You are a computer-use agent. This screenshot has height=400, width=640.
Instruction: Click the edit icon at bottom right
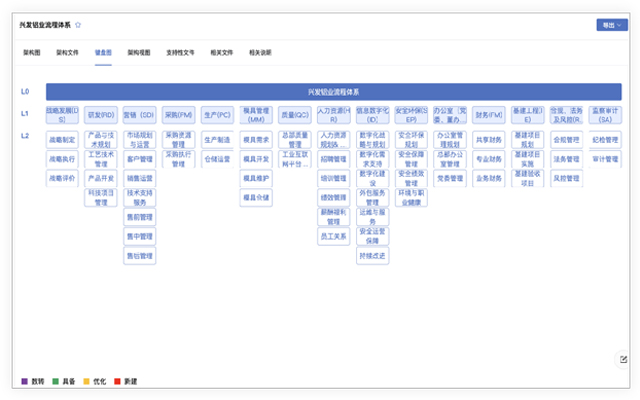[623, 359]
